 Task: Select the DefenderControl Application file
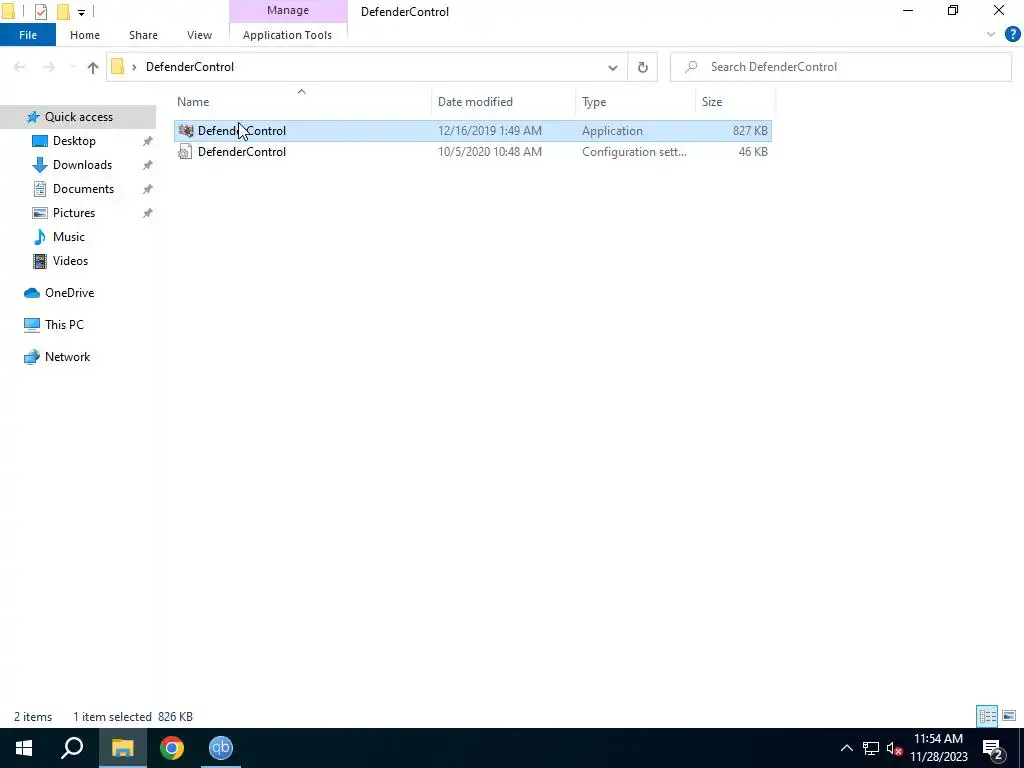473,131
